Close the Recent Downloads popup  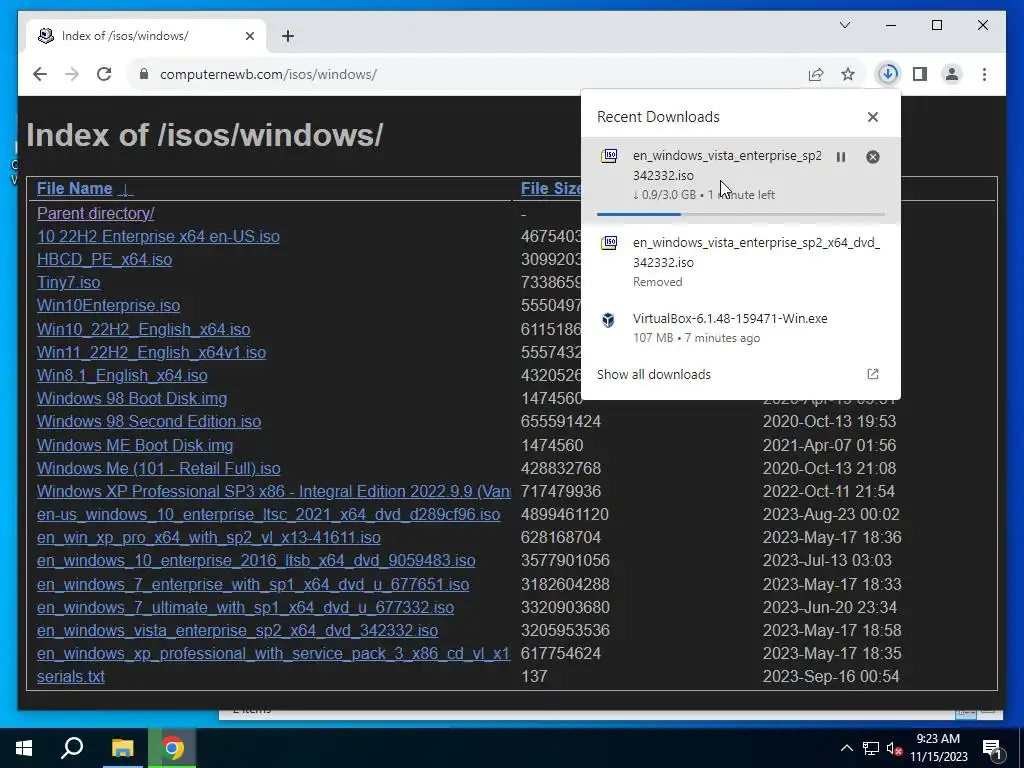(x=872, y=117)
